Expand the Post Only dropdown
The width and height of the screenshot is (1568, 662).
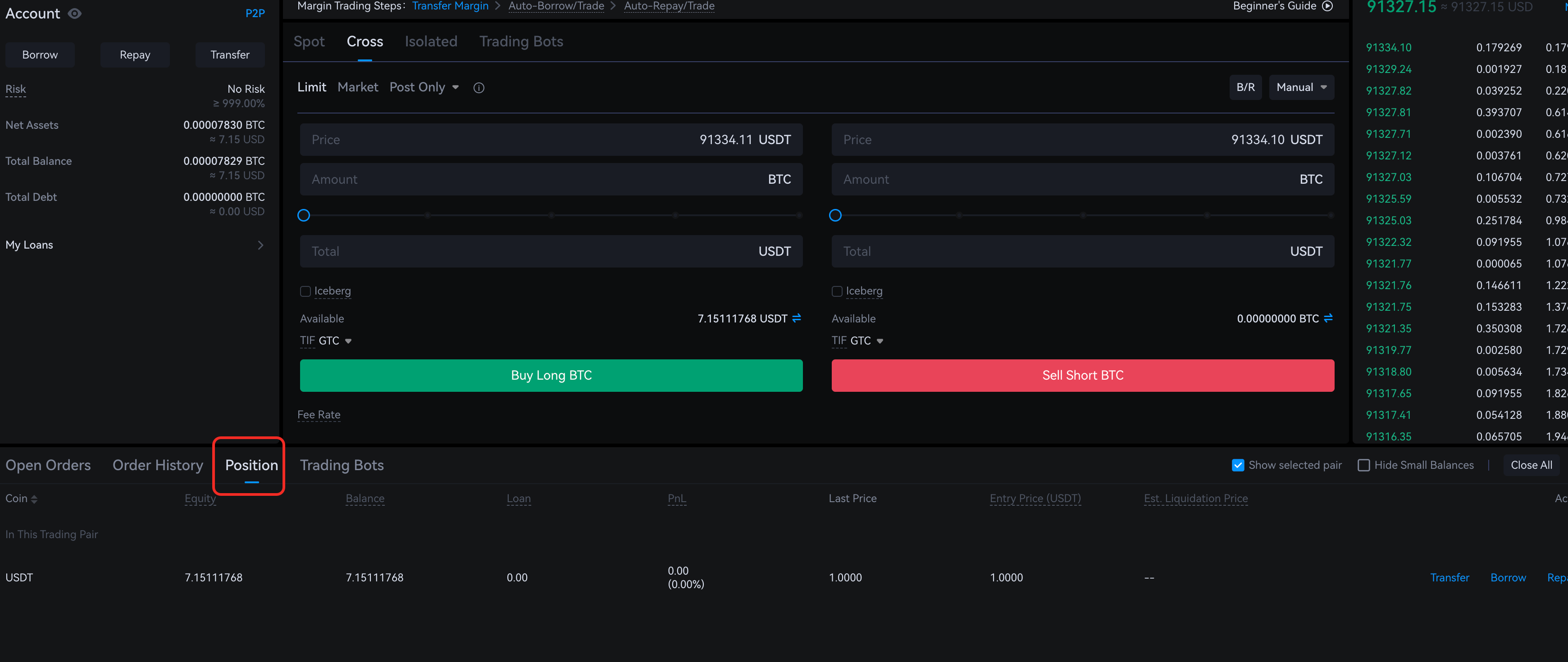coord(424,88)
